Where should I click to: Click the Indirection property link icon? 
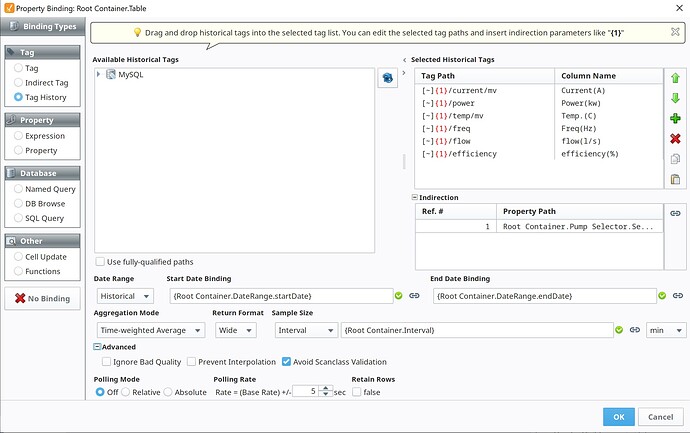tap(675, 213)
